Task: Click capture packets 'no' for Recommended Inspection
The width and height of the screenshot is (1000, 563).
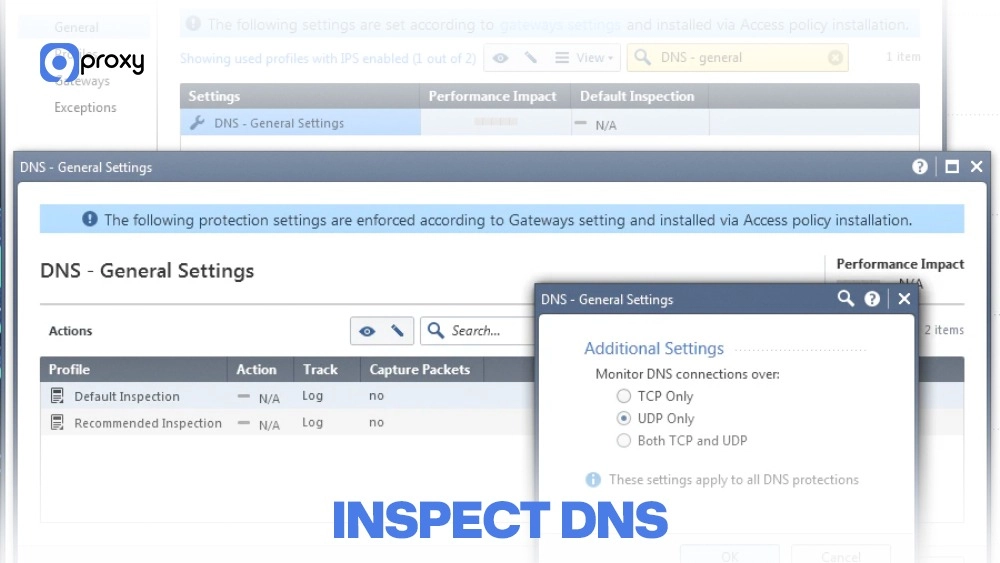Action: [x=376, y=423]
